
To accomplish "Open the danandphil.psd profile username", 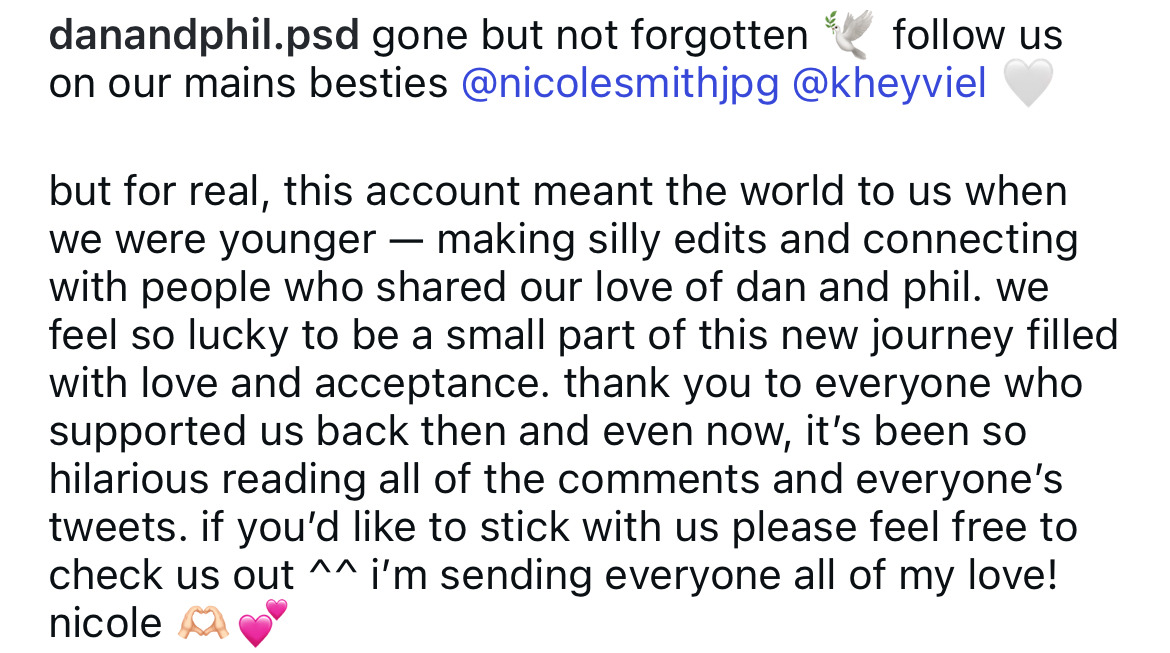I will coord(203,37).
